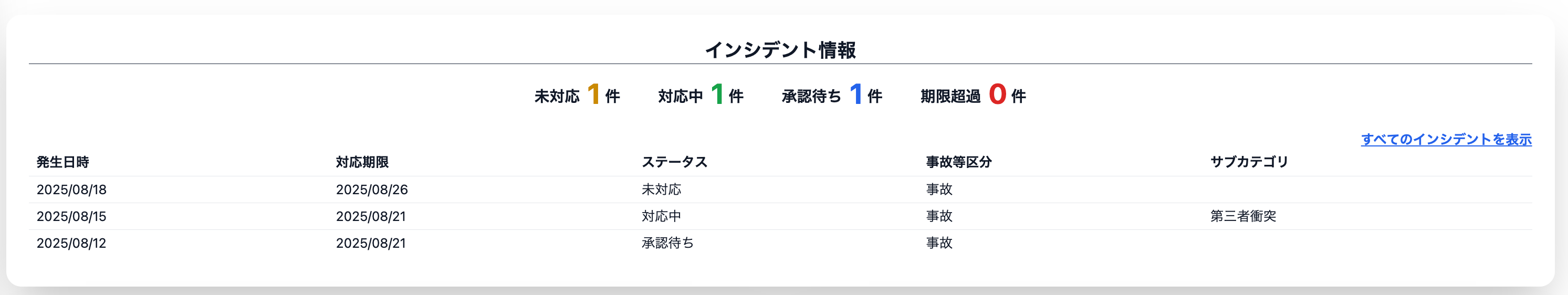Viewport: 1568px width, 295px height.
Task: Click the 対応中 status in the second row
Action: pyautogui.click(x=661, y=217)
